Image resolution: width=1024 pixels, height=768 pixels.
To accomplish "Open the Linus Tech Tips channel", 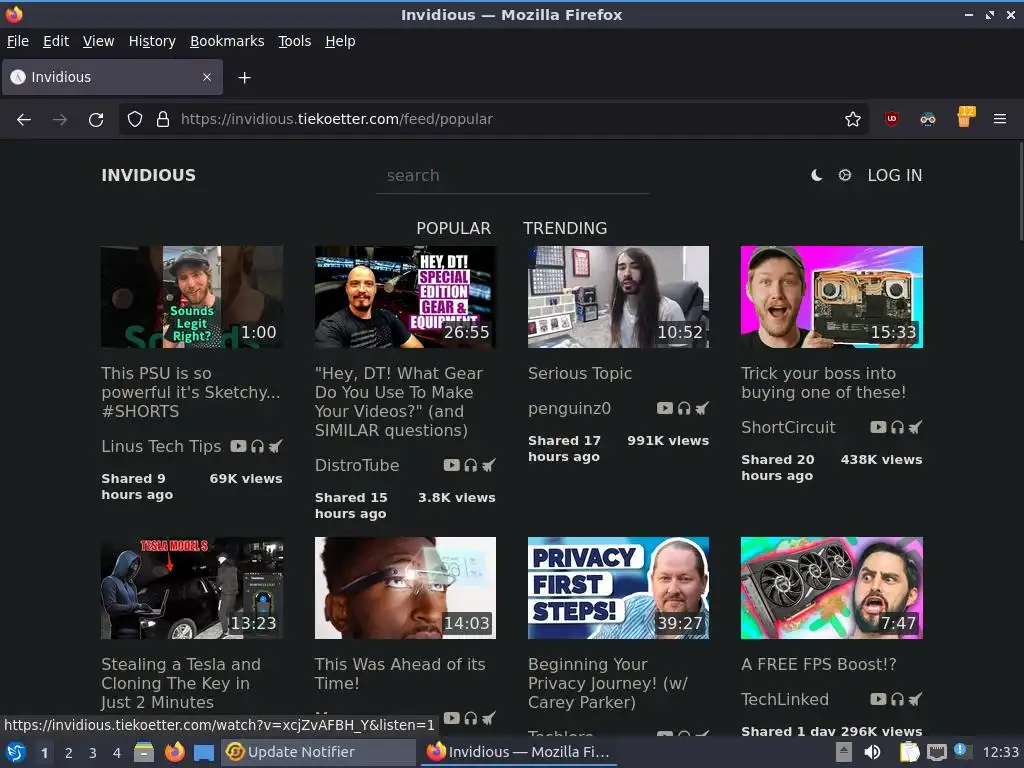I will (x=161, y=446).
